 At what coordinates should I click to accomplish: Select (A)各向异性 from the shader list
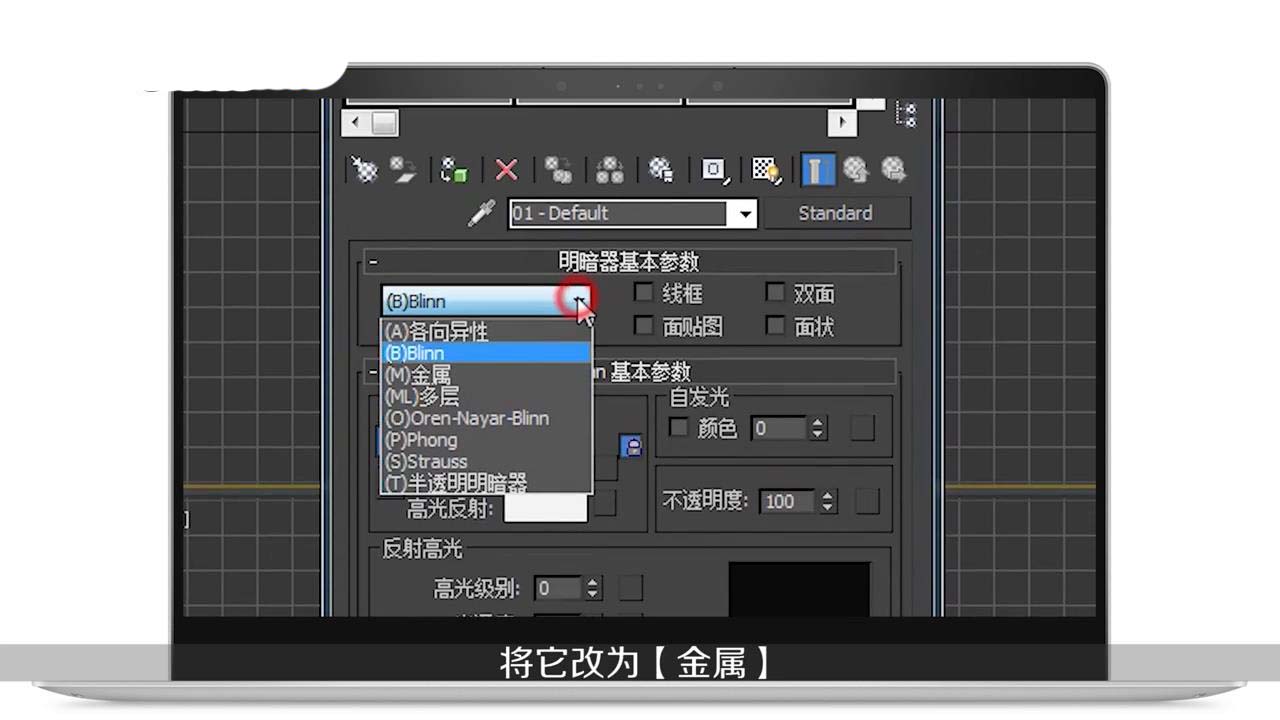(x=486, y=331)
